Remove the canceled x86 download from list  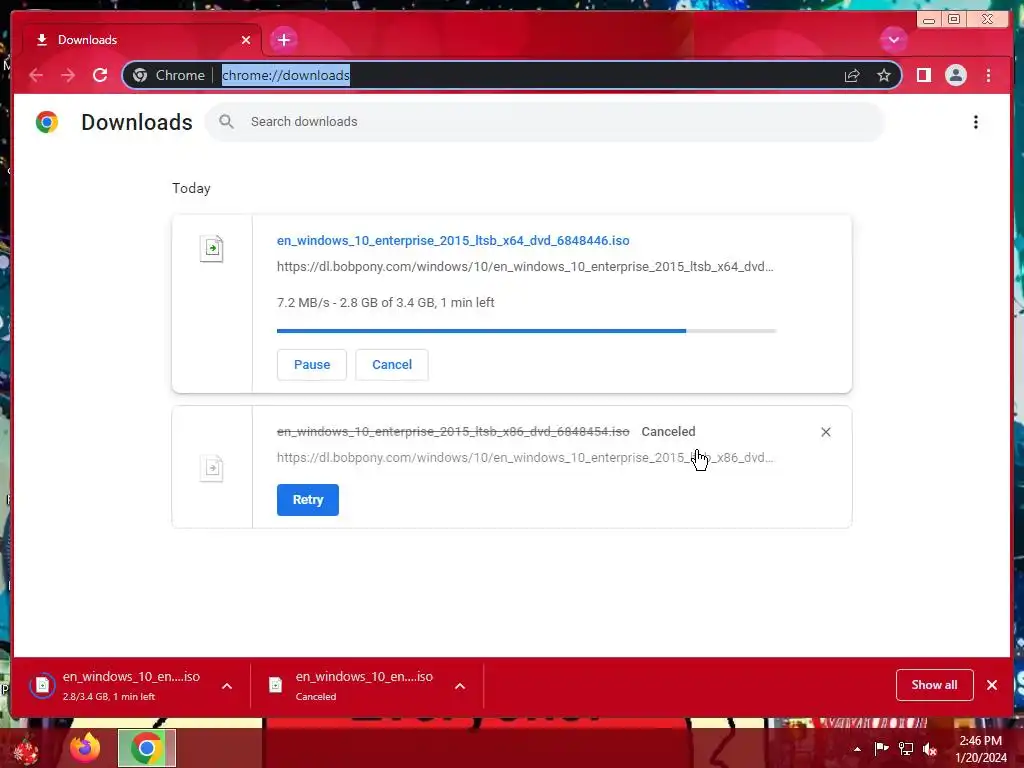825,432
